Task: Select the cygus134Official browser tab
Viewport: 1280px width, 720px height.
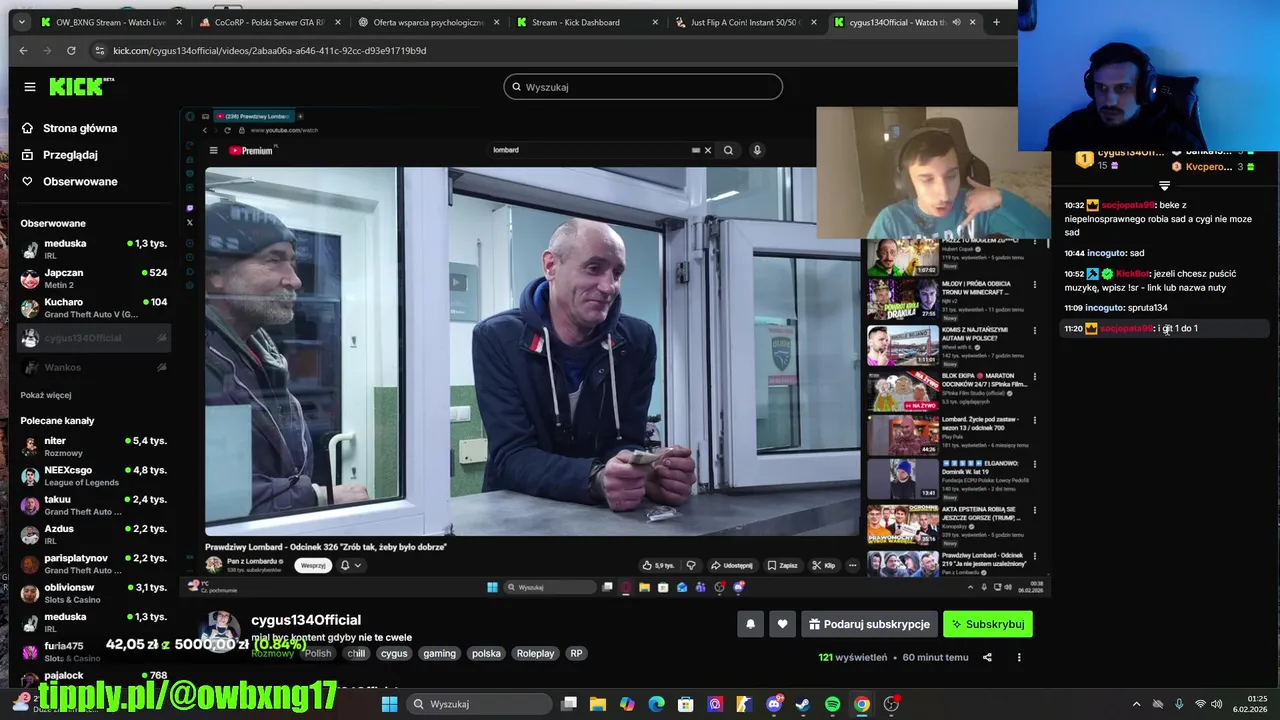Action: tap(904, 22)
